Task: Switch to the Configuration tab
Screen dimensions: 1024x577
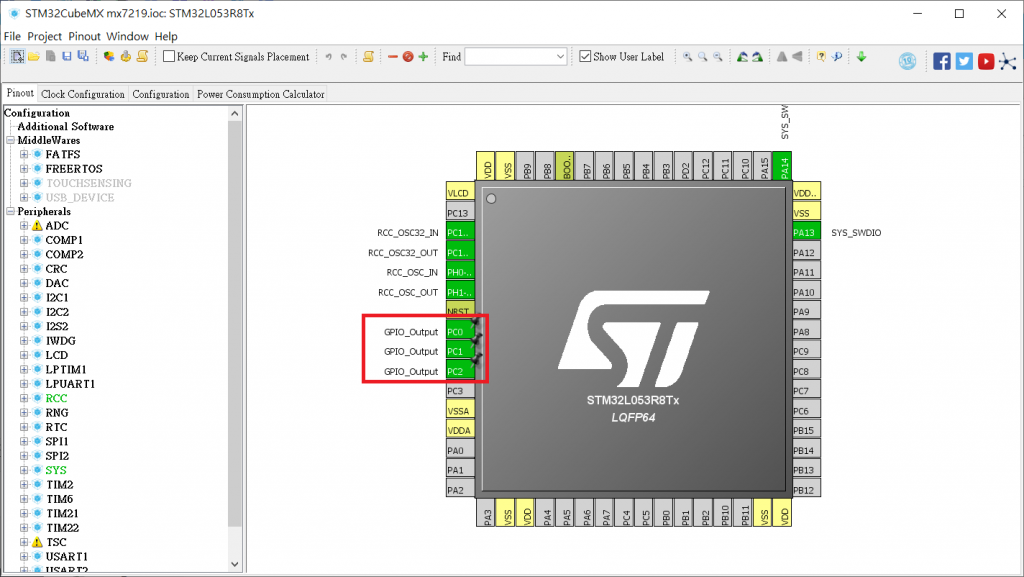Action: click(x=161, y=94)
